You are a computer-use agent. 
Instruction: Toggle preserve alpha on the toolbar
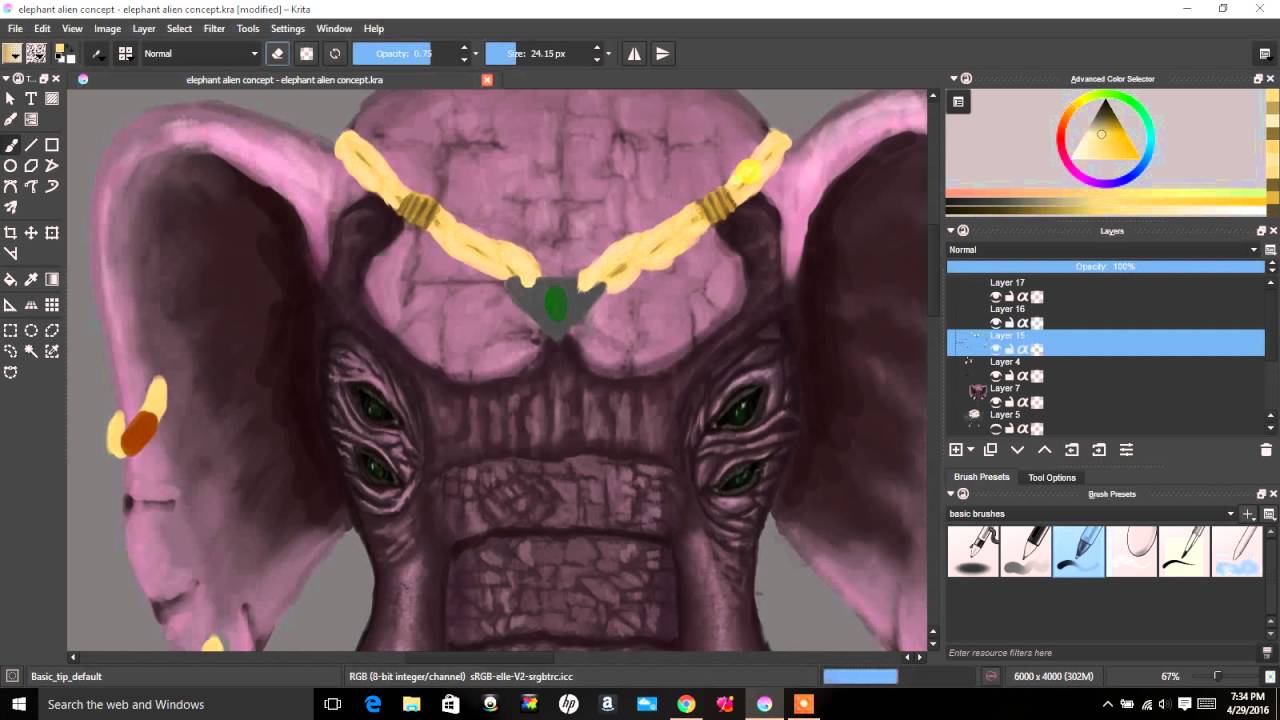[307, 54]
